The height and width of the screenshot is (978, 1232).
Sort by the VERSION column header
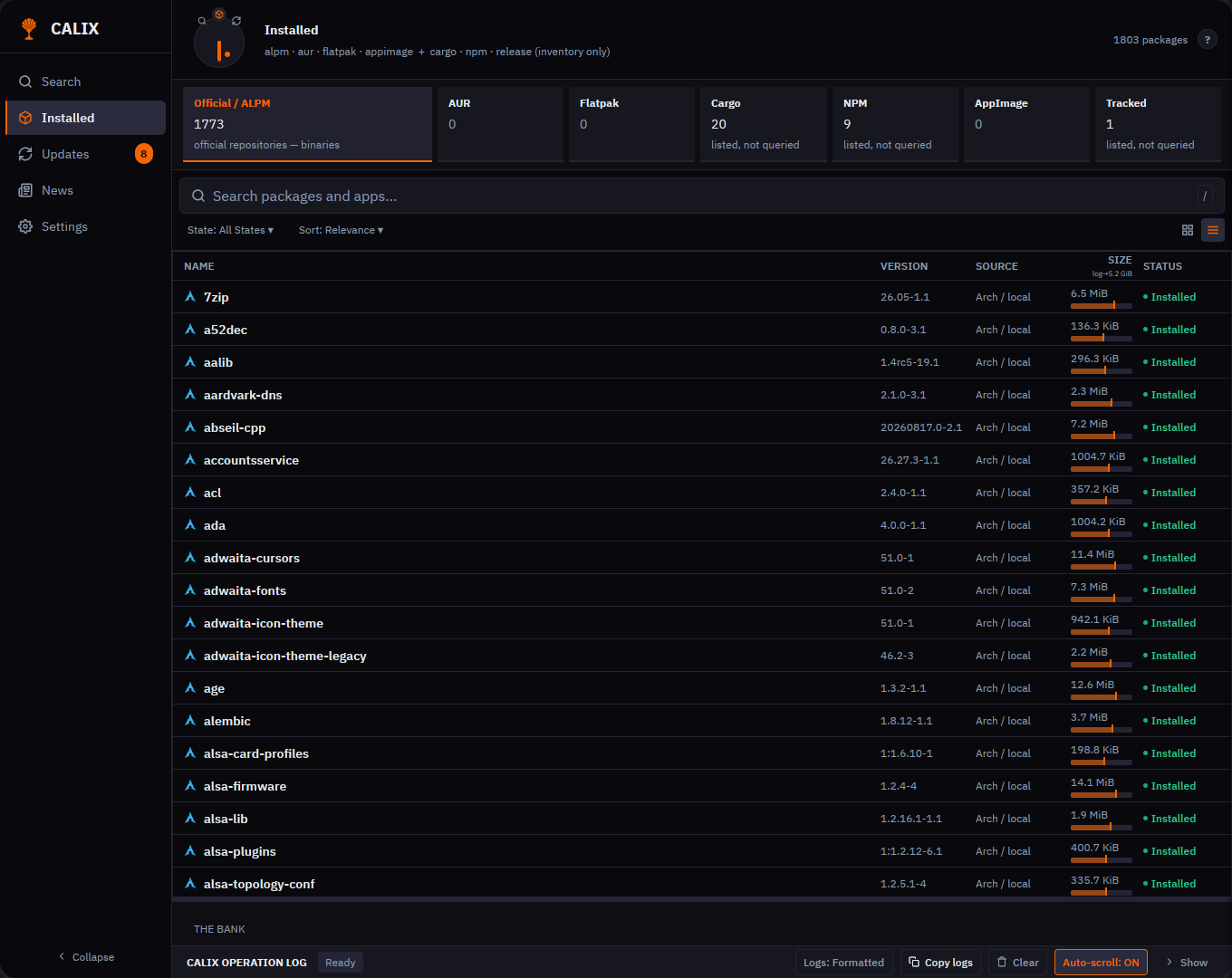click(x=904, y=266)
